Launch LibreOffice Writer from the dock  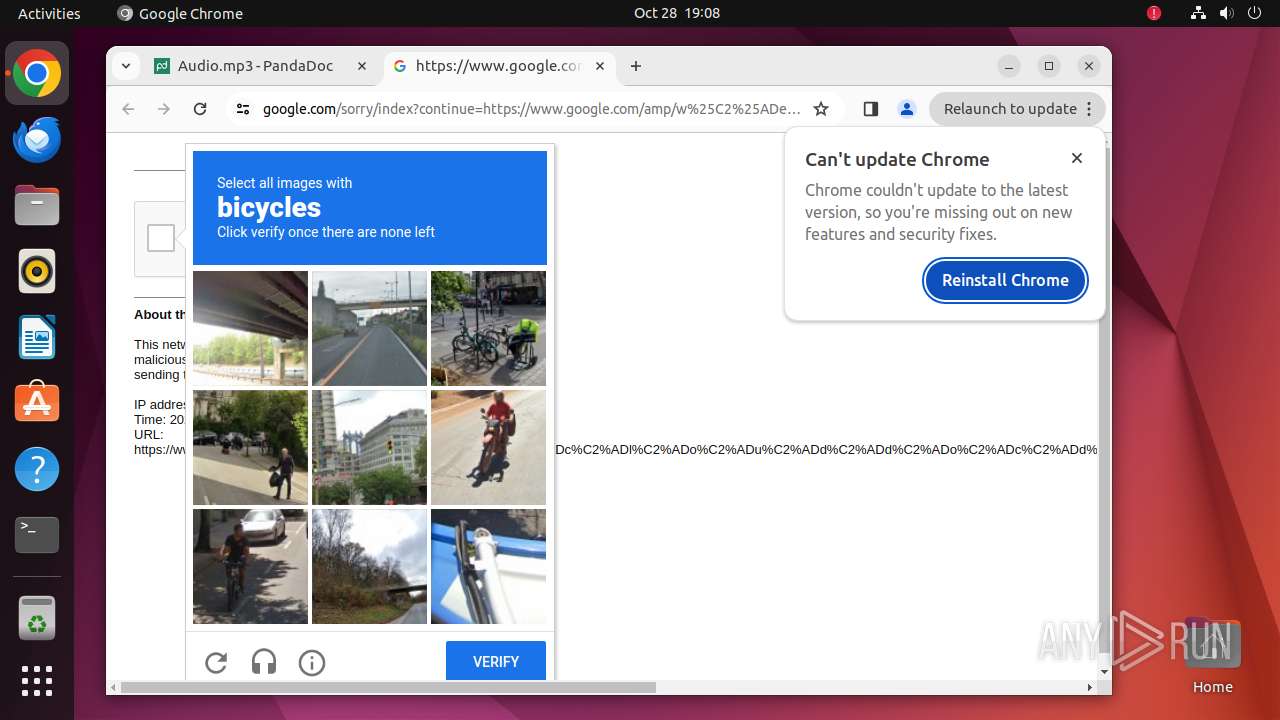coord(37,337)
